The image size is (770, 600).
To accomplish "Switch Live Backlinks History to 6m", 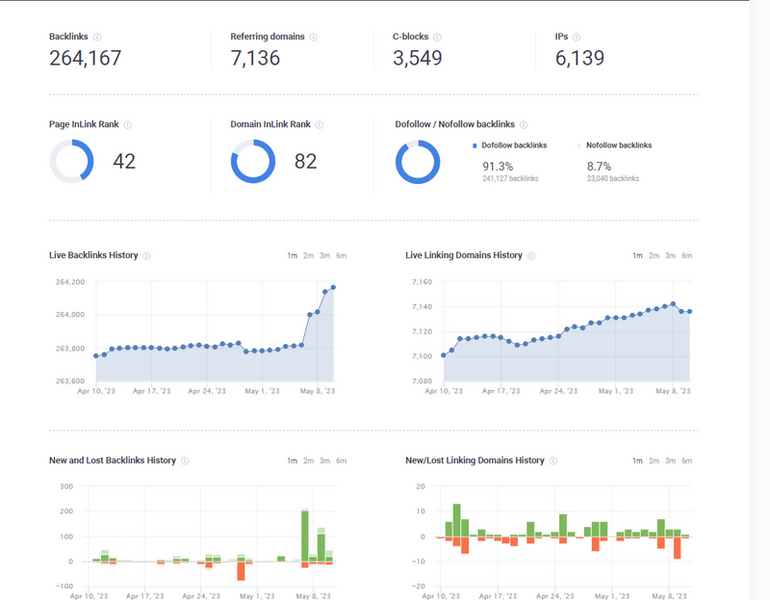I will point(341,256).
